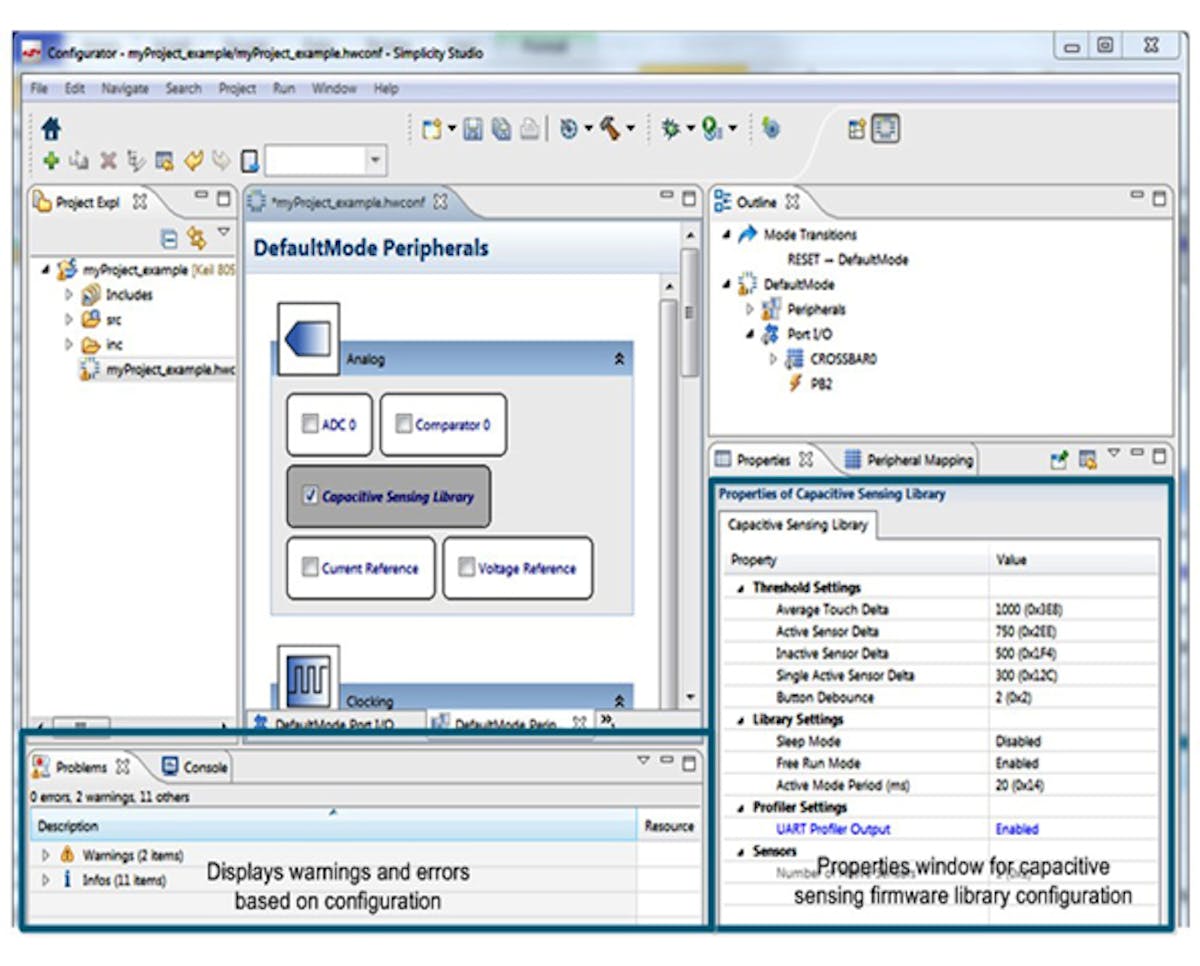Click the Save icon in the toolbar
This screenshot has width=1200, height=966.
(x=473, y=129)
